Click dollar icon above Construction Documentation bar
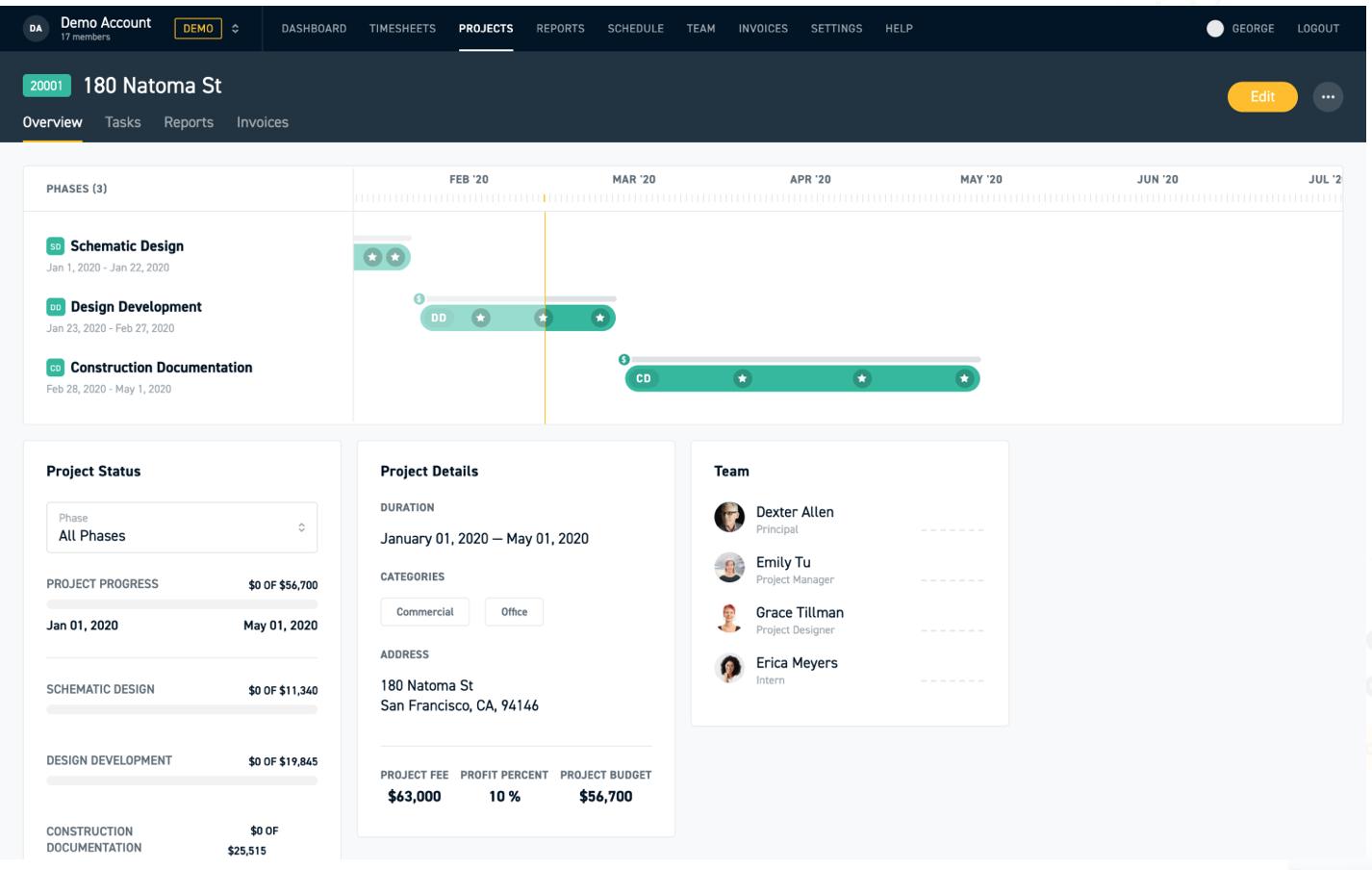 624,360
